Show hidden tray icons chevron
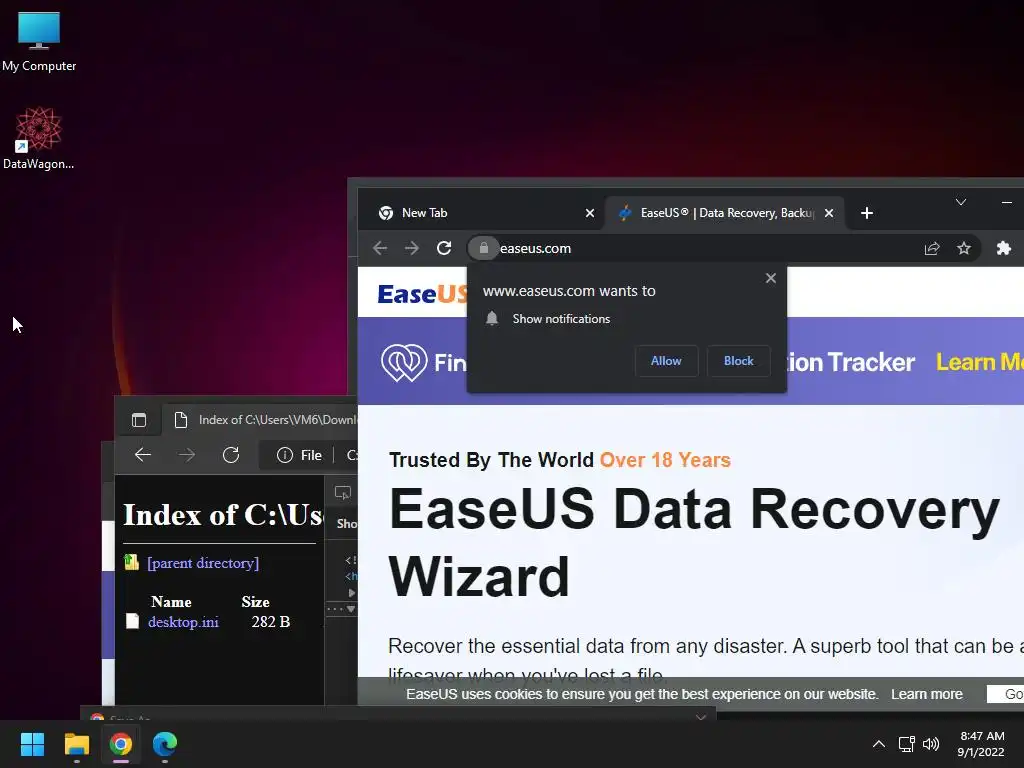1024x768 pixels. [x=879, y=744]
